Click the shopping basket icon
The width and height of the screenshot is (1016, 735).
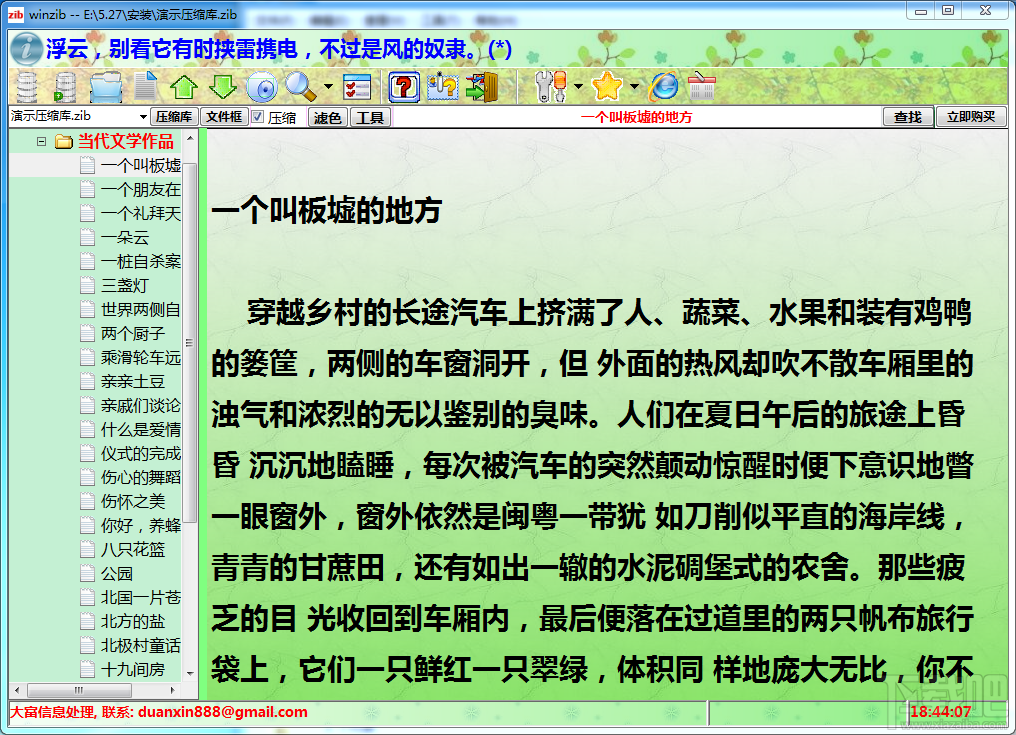coord(701,87)
